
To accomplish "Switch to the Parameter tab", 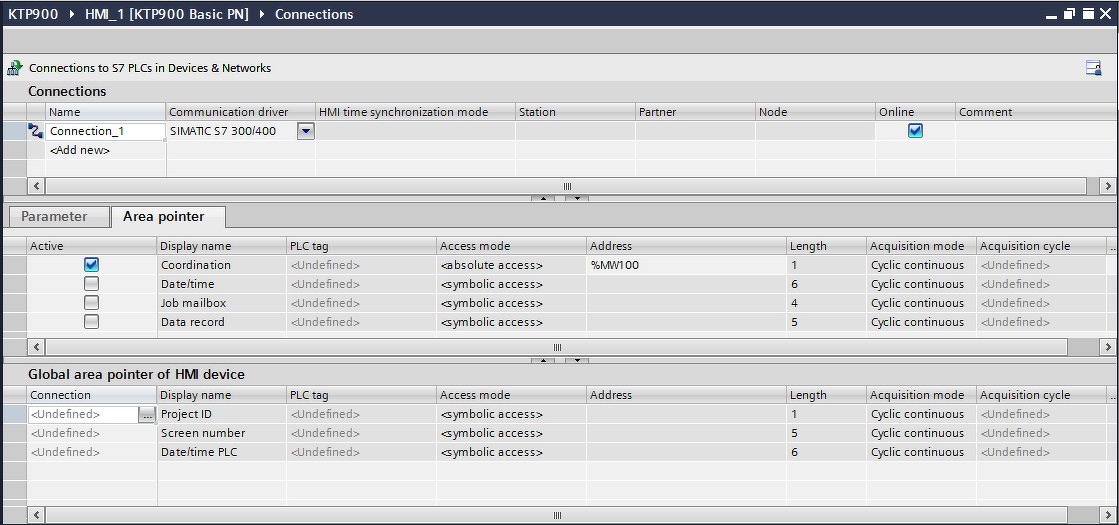I will coord(54,217).
